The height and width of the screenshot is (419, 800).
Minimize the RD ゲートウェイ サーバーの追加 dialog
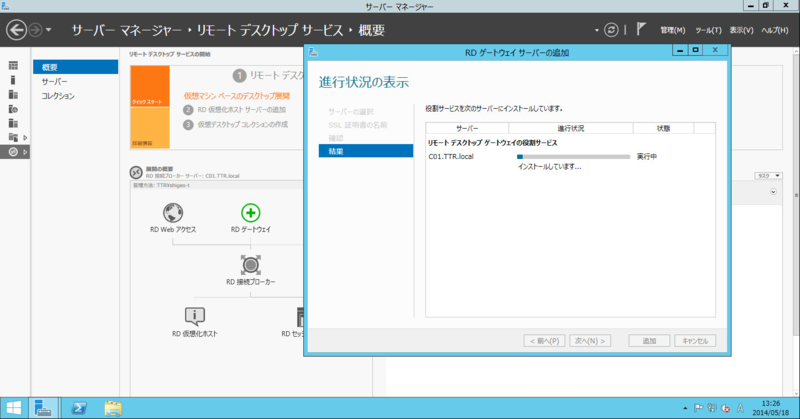tap(680, 50)
